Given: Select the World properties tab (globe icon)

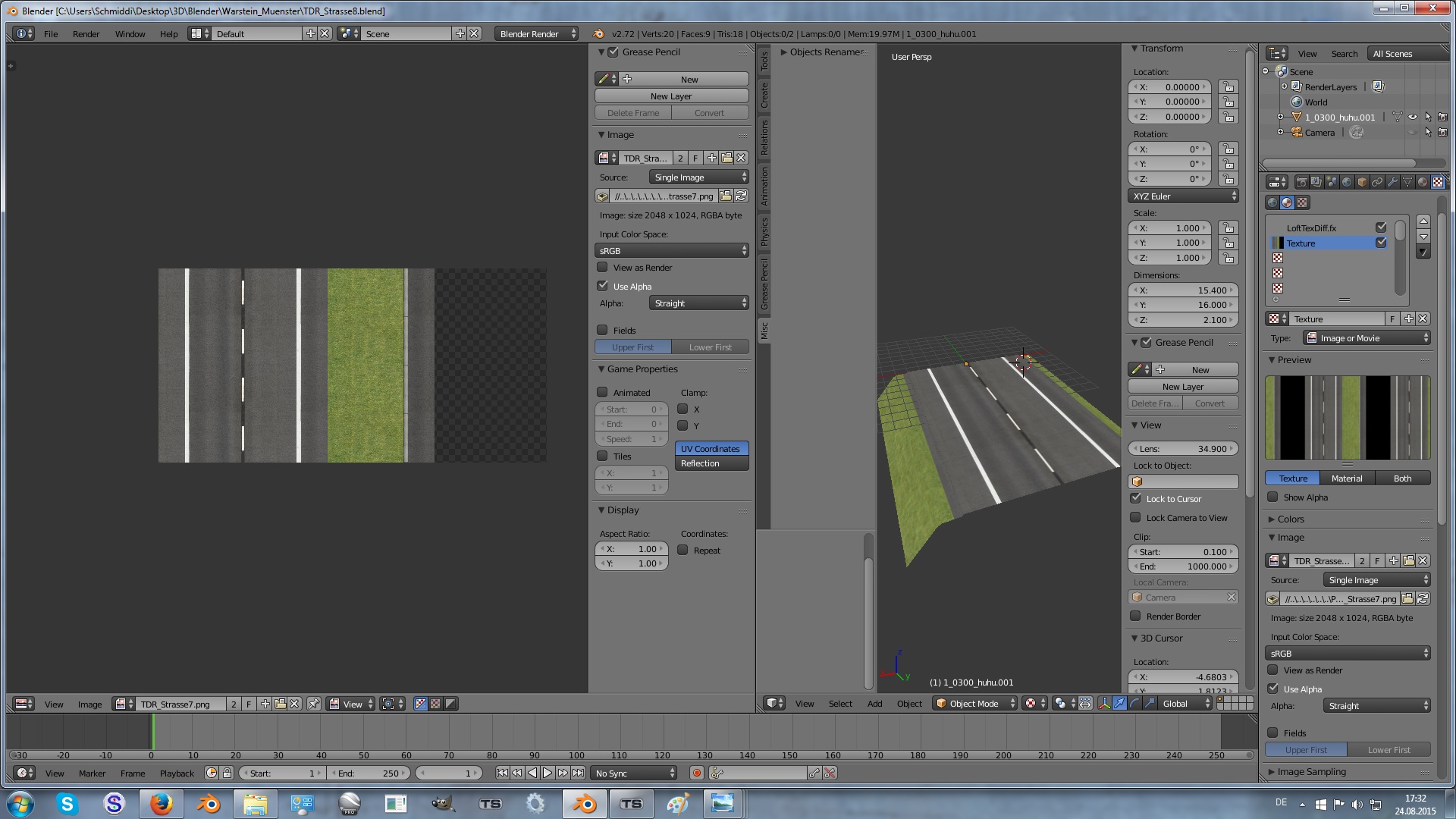Looking at the screenshot, I should pyautogui.click(x=1347, y=182).
